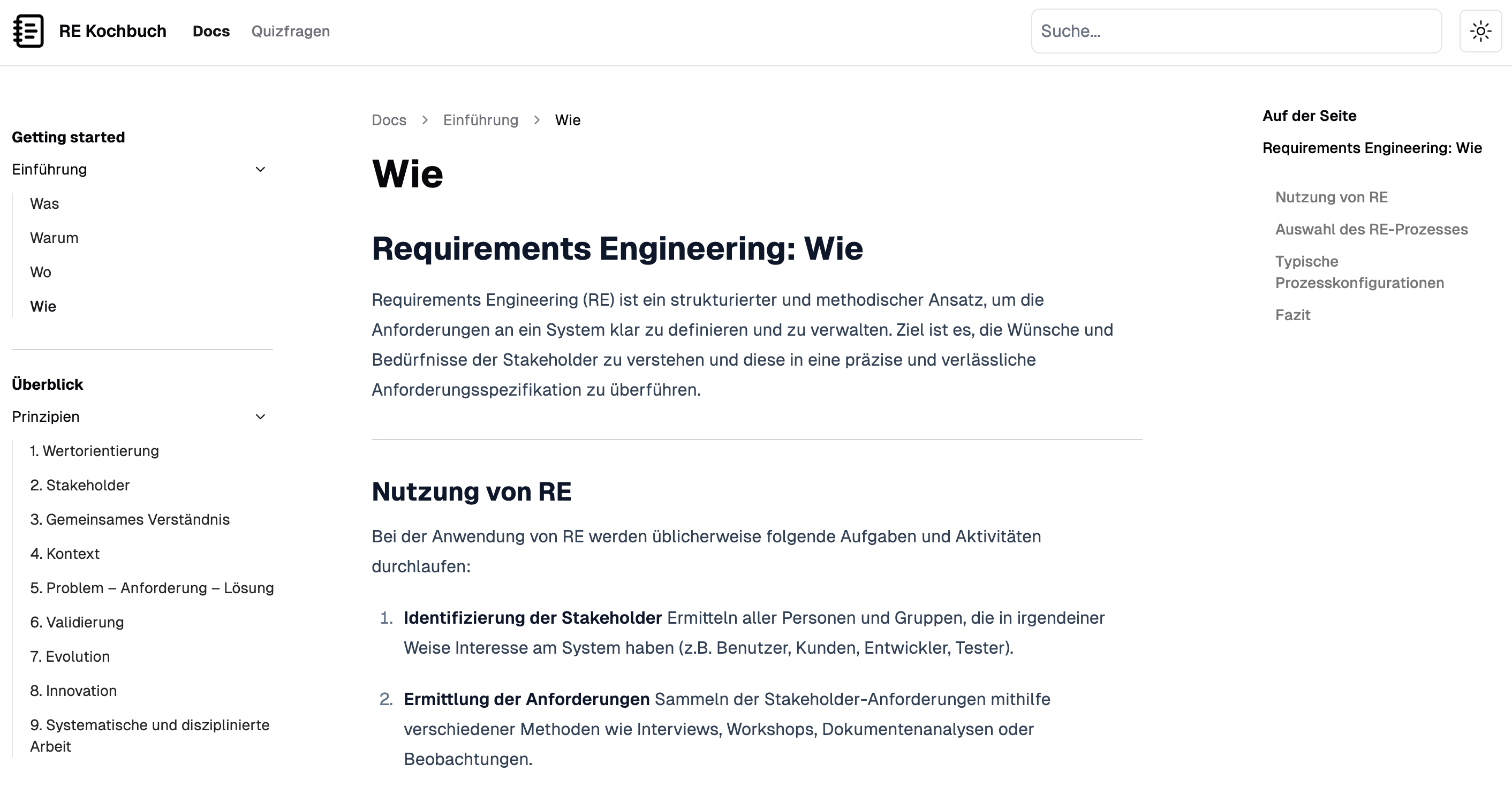Focus the Suche search field
Image resolution: width=1512 pixels, height=787 pixels.
pyautogui.click(x=1236, y=31)
